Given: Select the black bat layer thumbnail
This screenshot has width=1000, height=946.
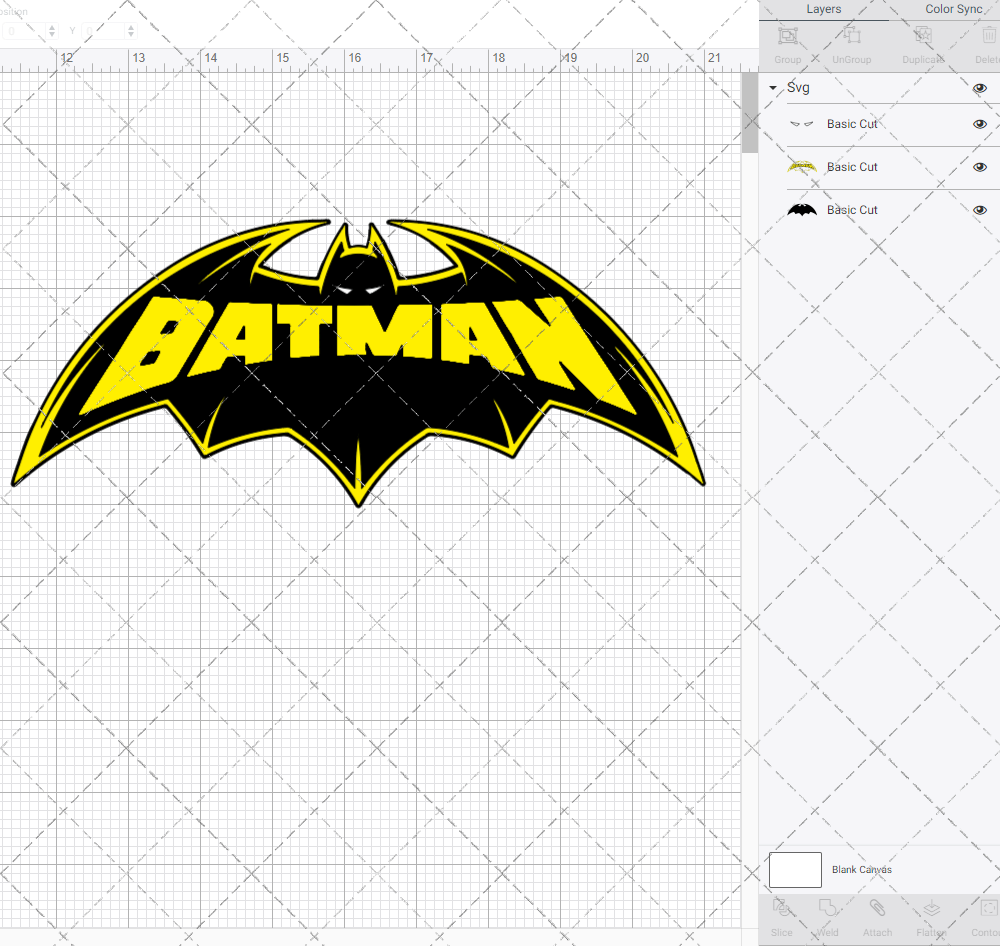Looking at the screenshot, I should 802,210.
